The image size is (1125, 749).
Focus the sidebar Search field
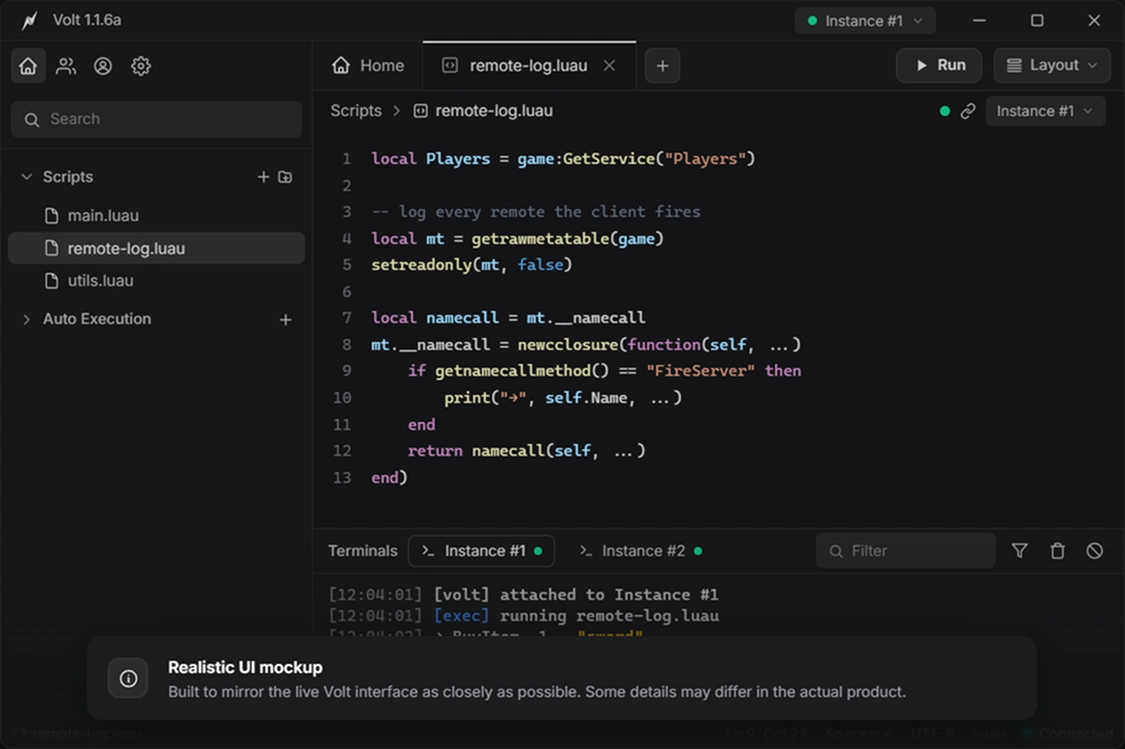point(156,119)
